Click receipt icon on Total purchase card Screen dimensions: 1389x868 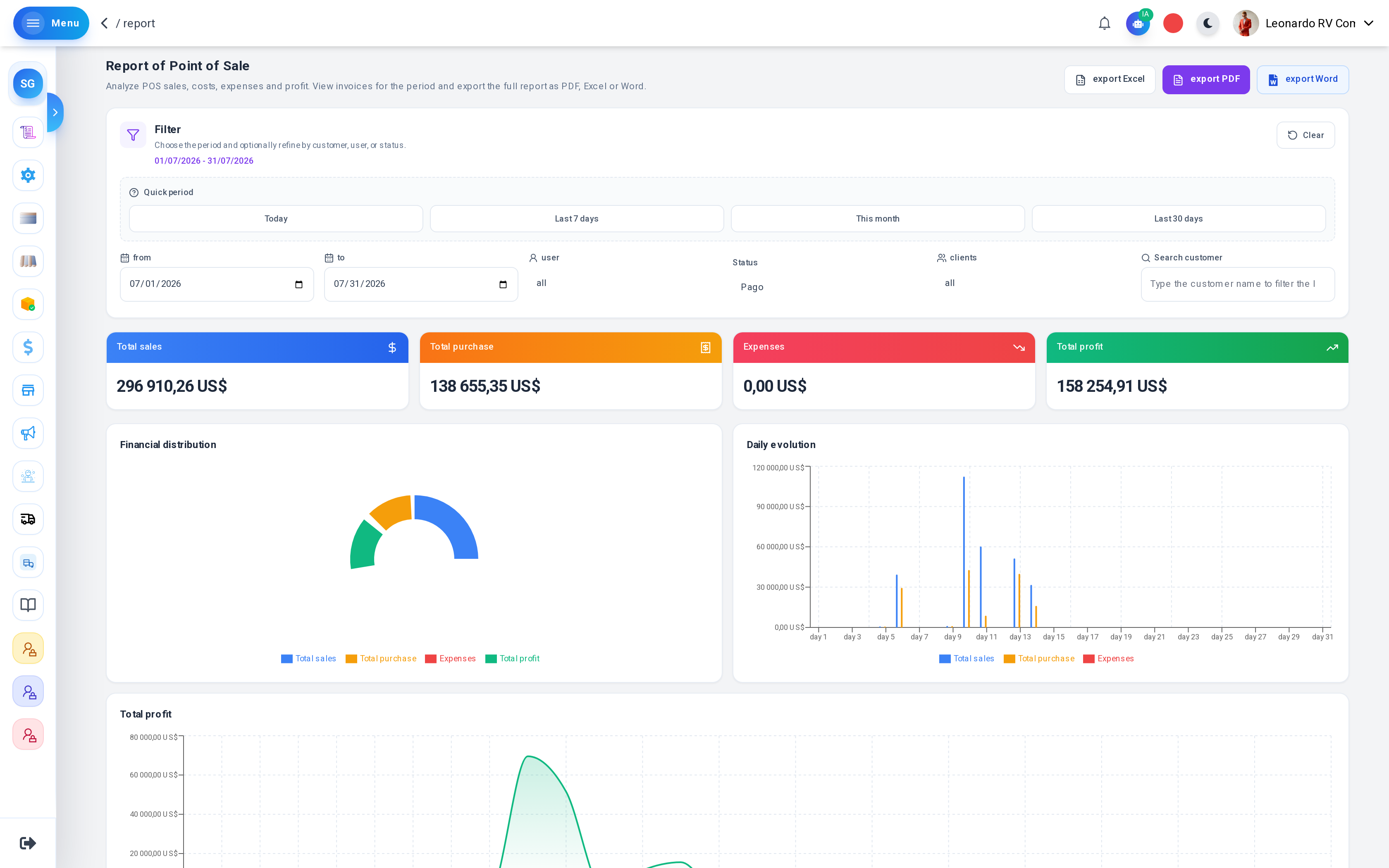tap(705, 347)
